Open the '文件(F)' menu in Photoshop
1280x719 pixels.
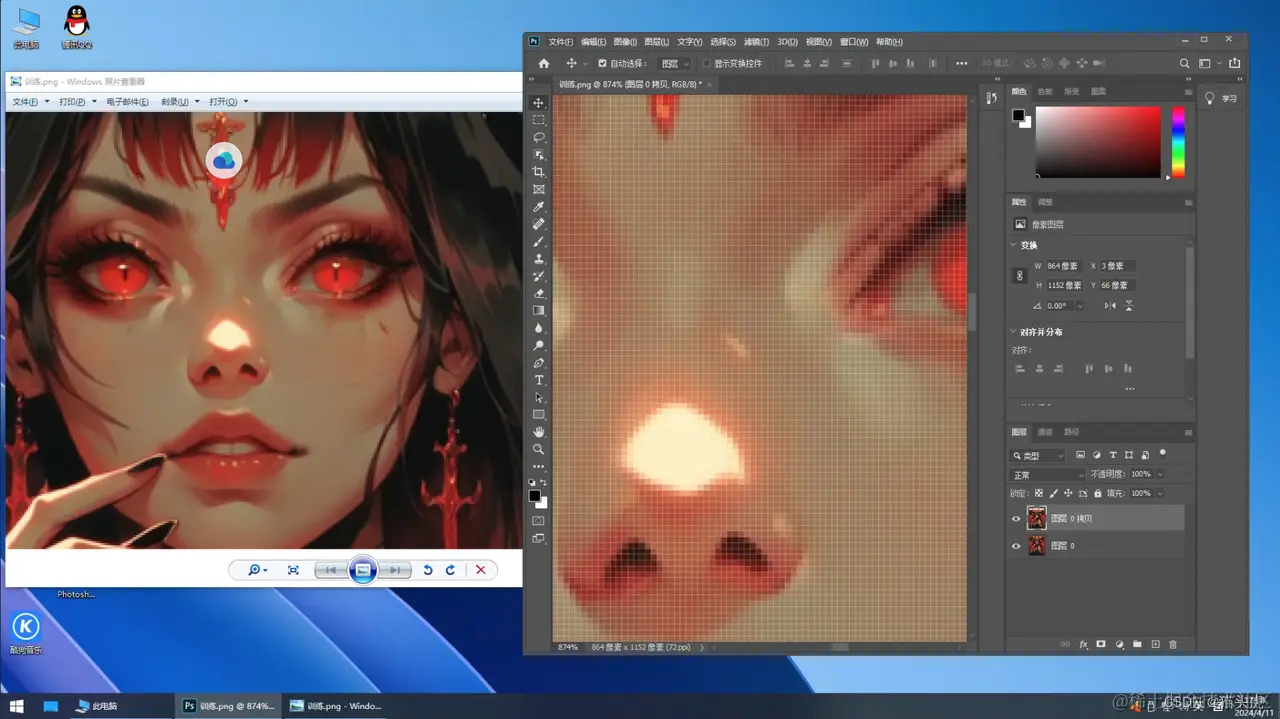coord(560,42)
